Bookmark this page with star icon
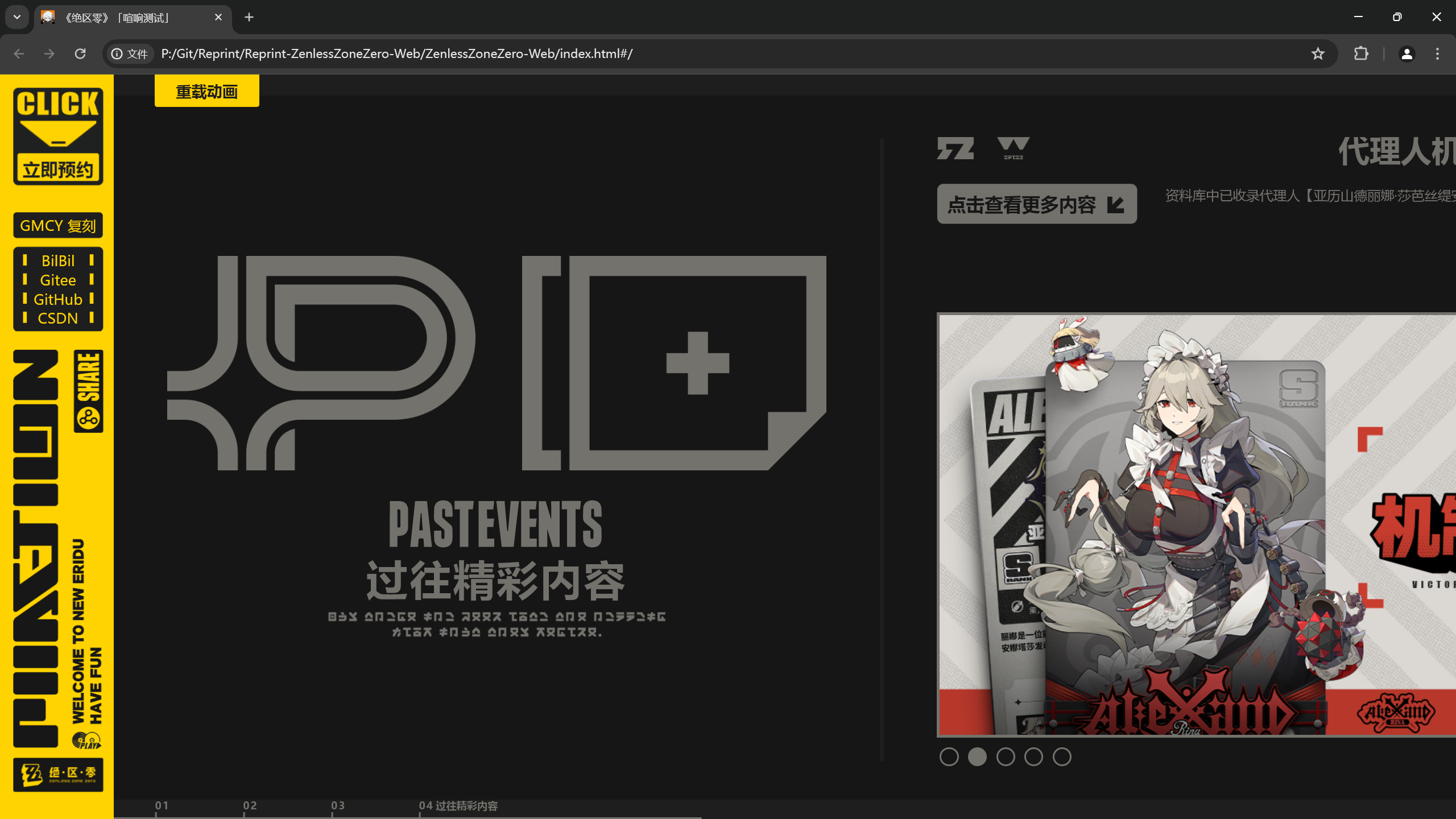The image size is (1456, 819). click(1318, 53)
